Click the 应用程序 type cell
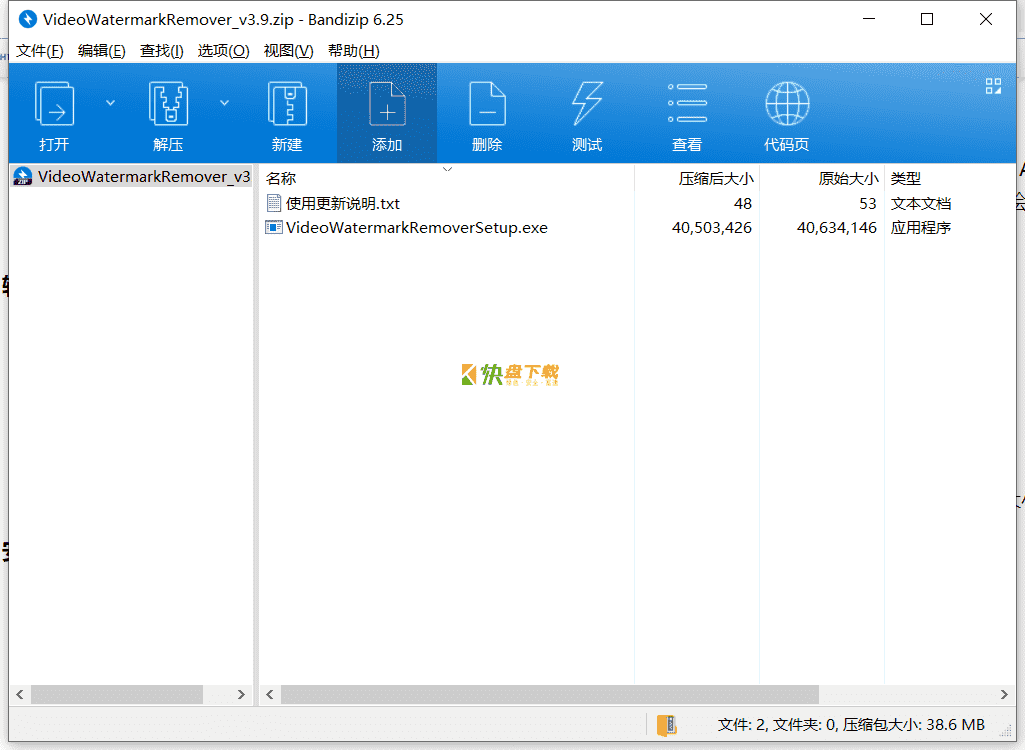 [920, 228]
